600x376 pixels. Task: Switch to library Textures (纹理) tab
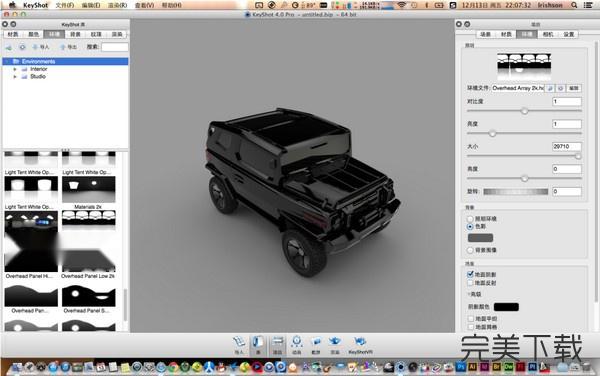[96, 34]
